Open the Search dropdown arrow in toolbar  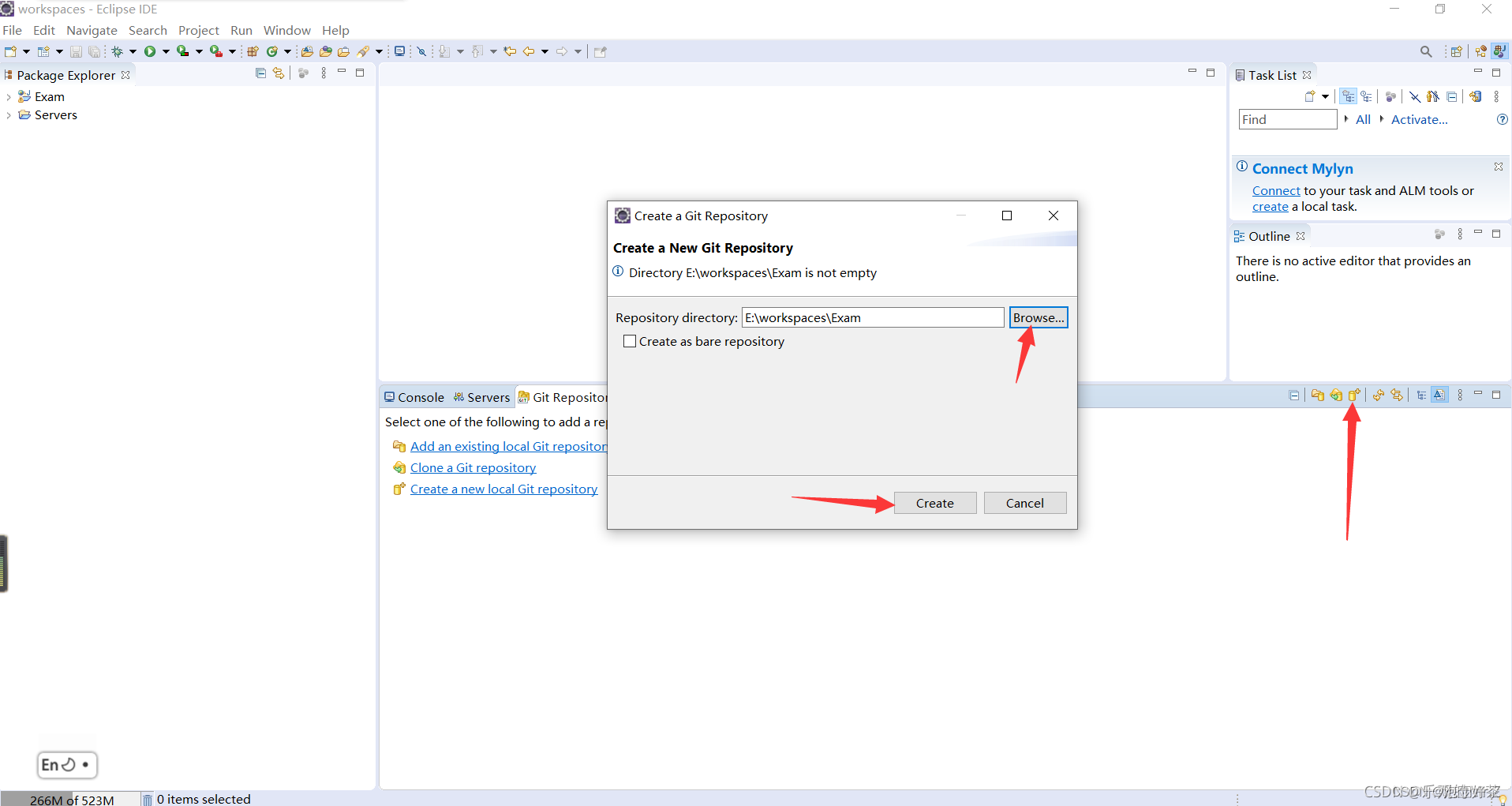point(379,51)
